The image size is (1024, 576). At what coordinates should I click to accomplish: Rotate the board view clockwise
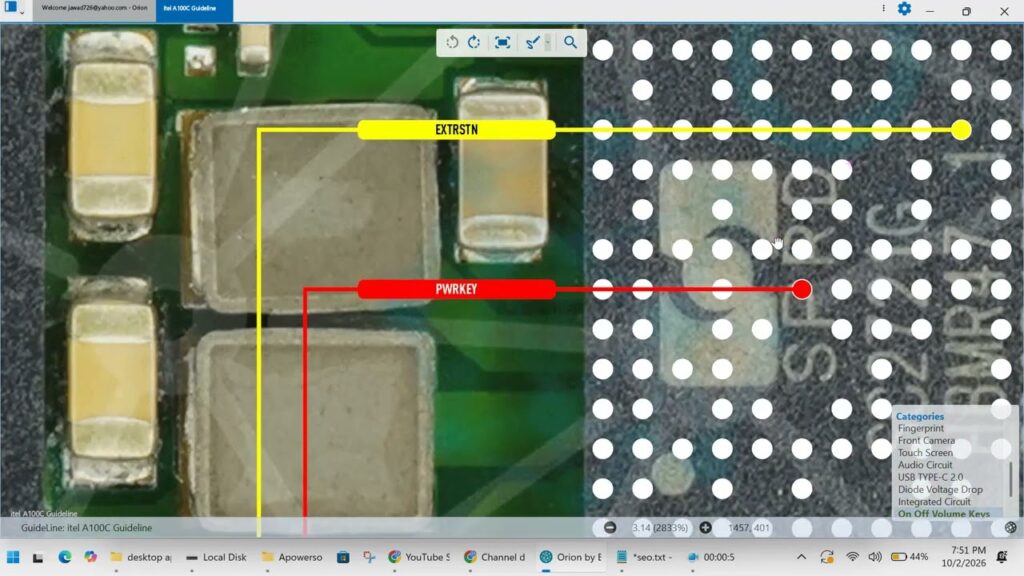(x=474, y=42)
